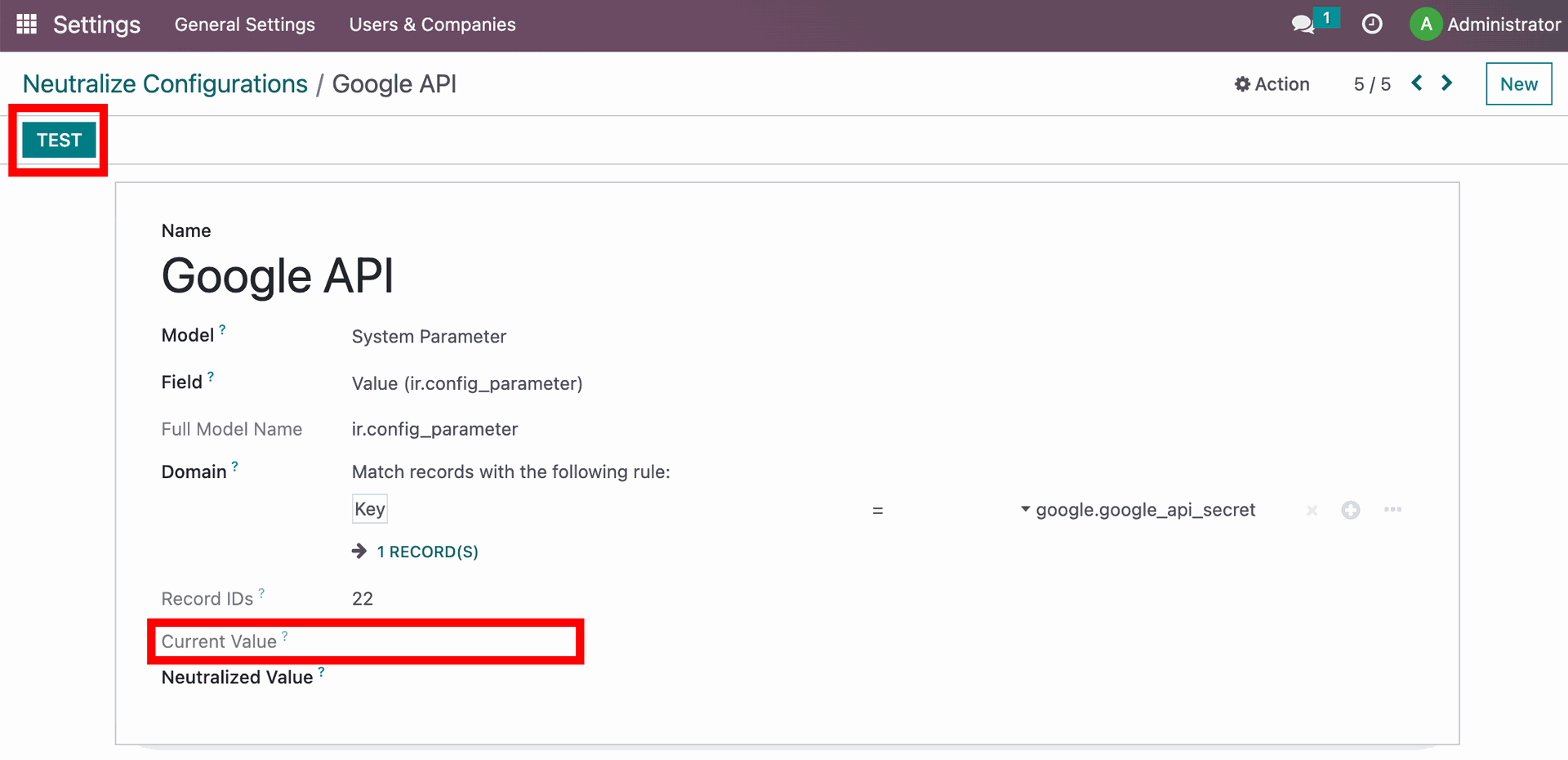Click the Value (ir.config_parameter) field
Viewport: 1568px width, 760px height.
click(467, 383)
